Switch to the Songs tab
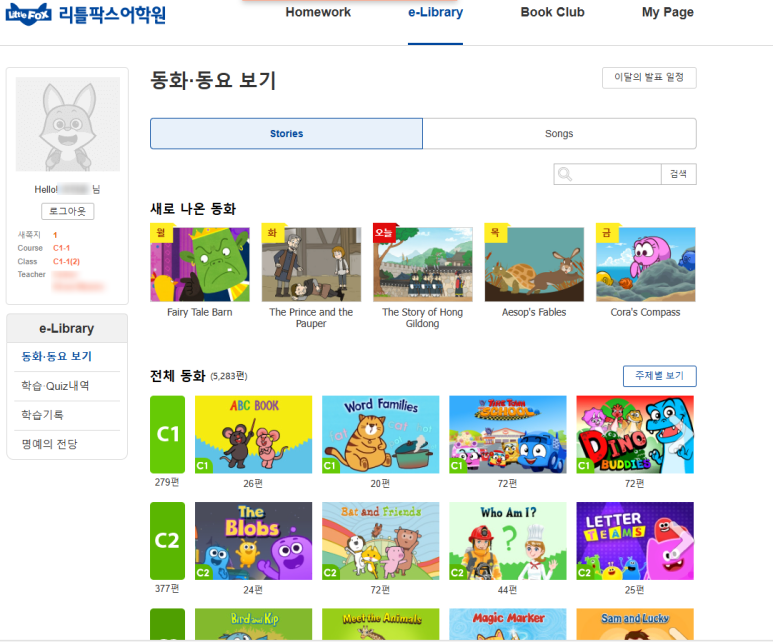The height and width of the screenshot is (642, 773). tap(559, 134)
